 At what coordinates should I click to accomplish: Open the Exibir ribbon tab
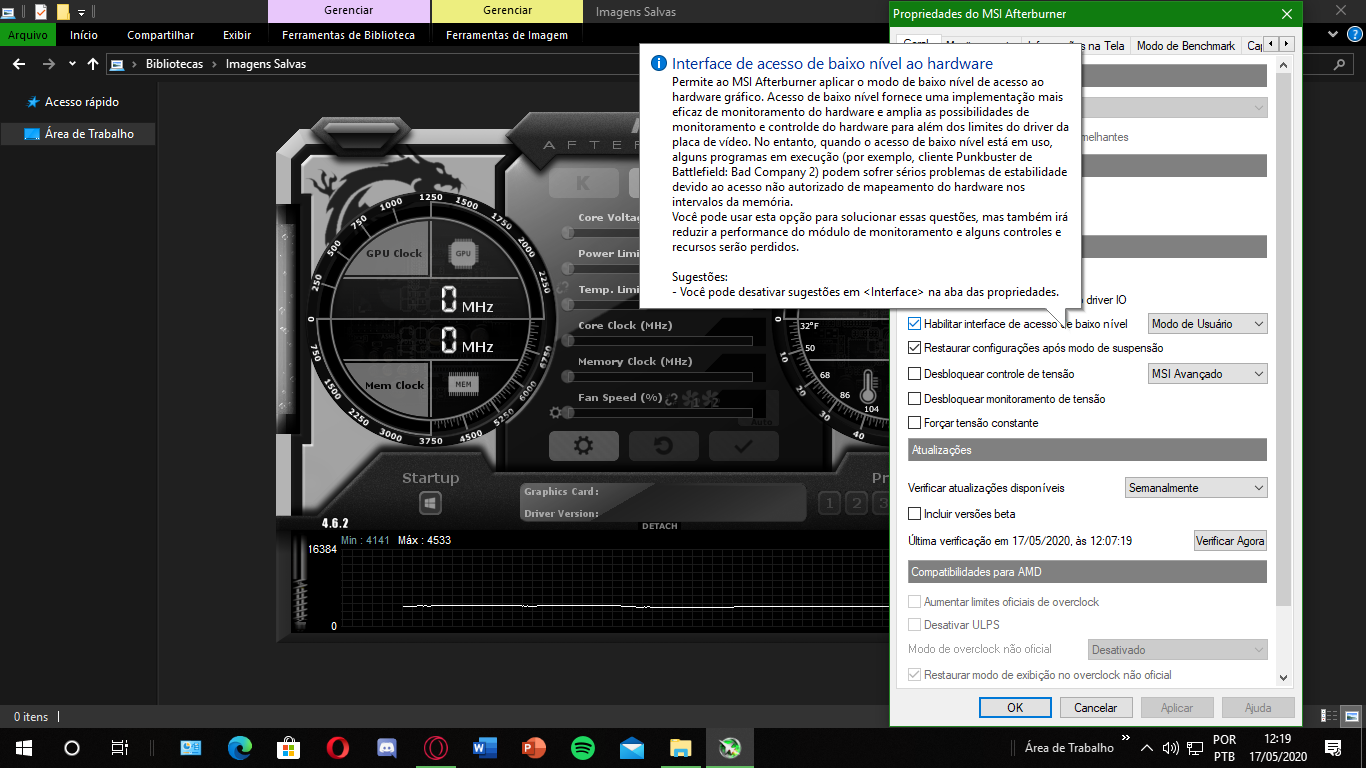(x=237, y=35)
